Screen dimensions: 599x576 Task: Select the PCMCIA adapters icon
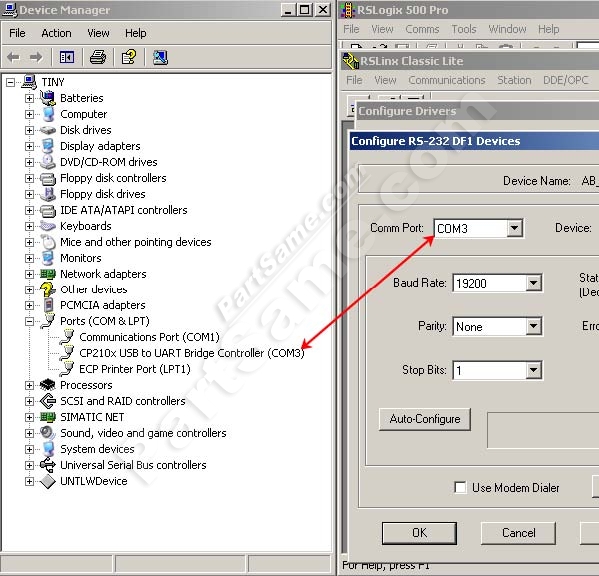(x=48, y=305)
